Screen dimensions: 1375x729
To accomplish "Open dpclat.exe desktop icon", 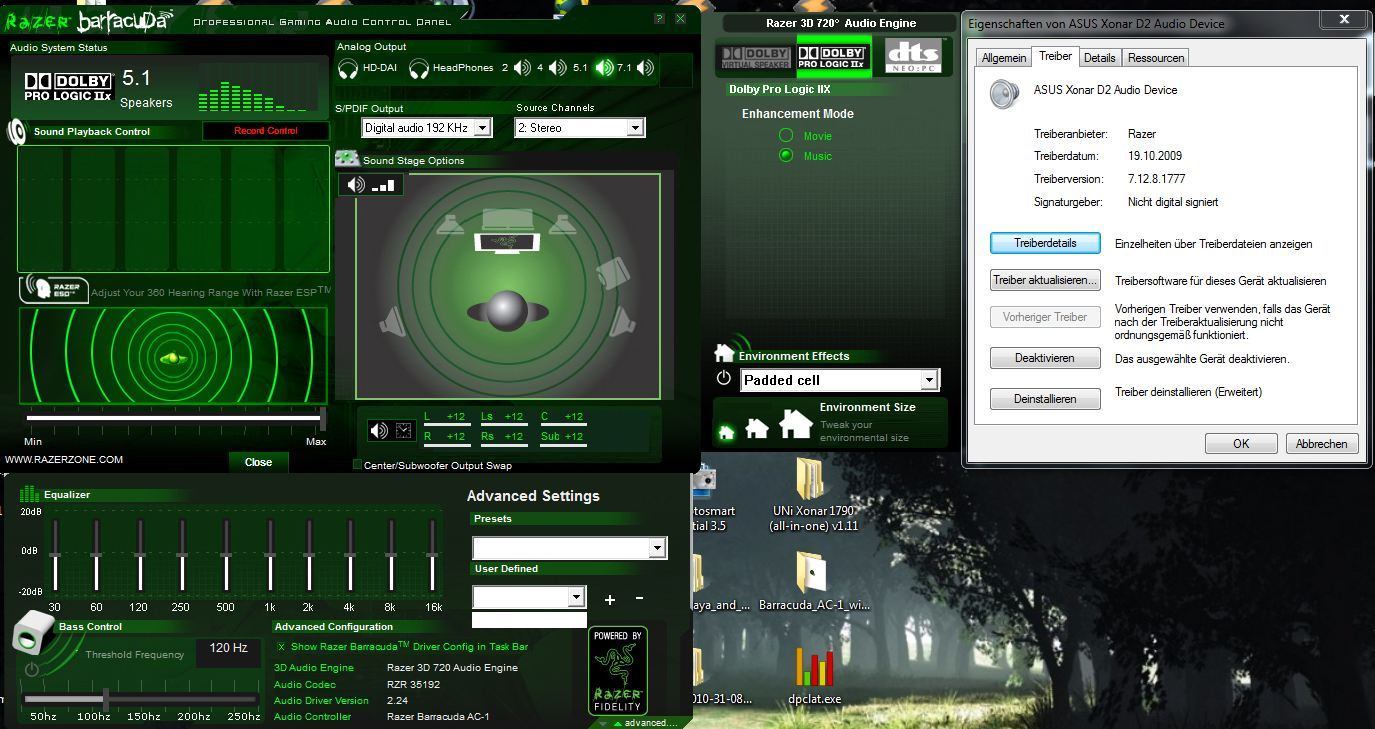I will click(814, 675).
